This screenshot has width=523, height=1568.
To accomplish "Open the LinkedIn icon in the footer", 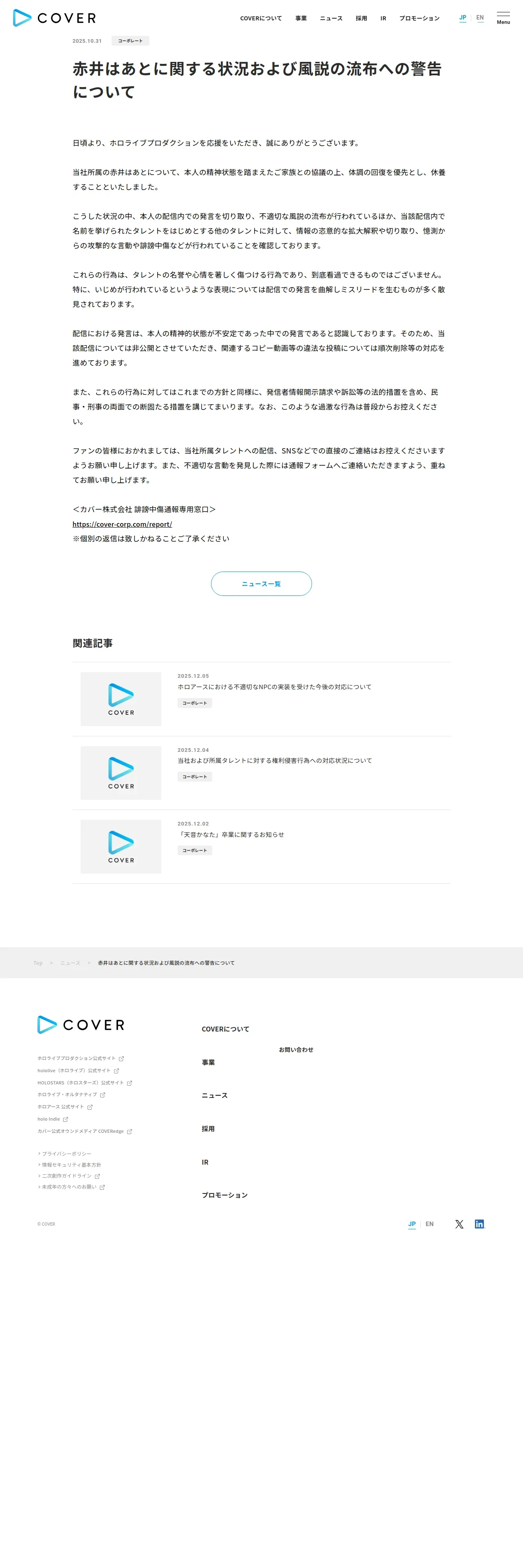I will point(479,1224).
